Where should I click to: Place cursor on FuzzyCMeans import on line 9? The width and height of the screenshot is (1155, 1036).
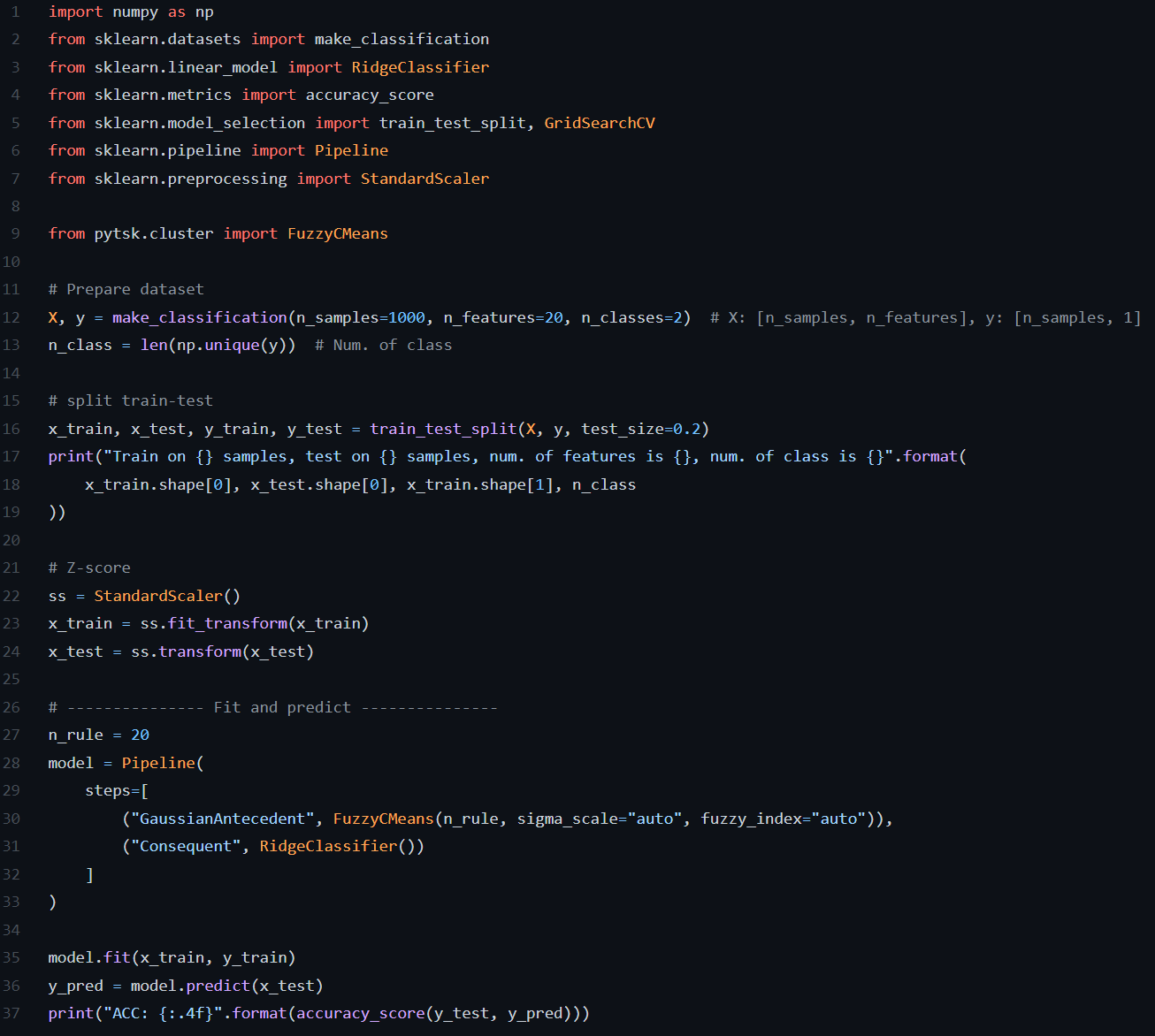pyautogui.click(x=337, y=233)
